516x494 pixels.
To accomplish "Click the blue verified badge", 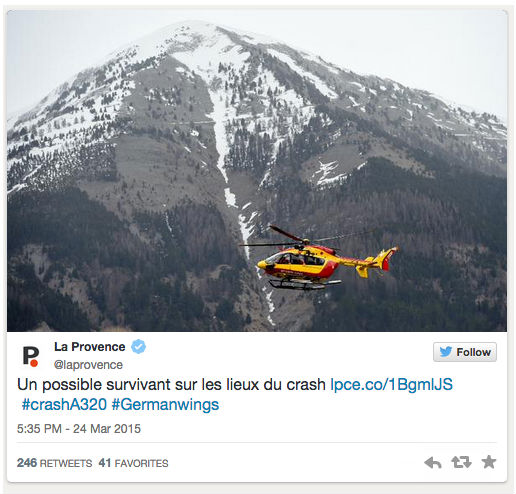I will (x=138, y=347).
